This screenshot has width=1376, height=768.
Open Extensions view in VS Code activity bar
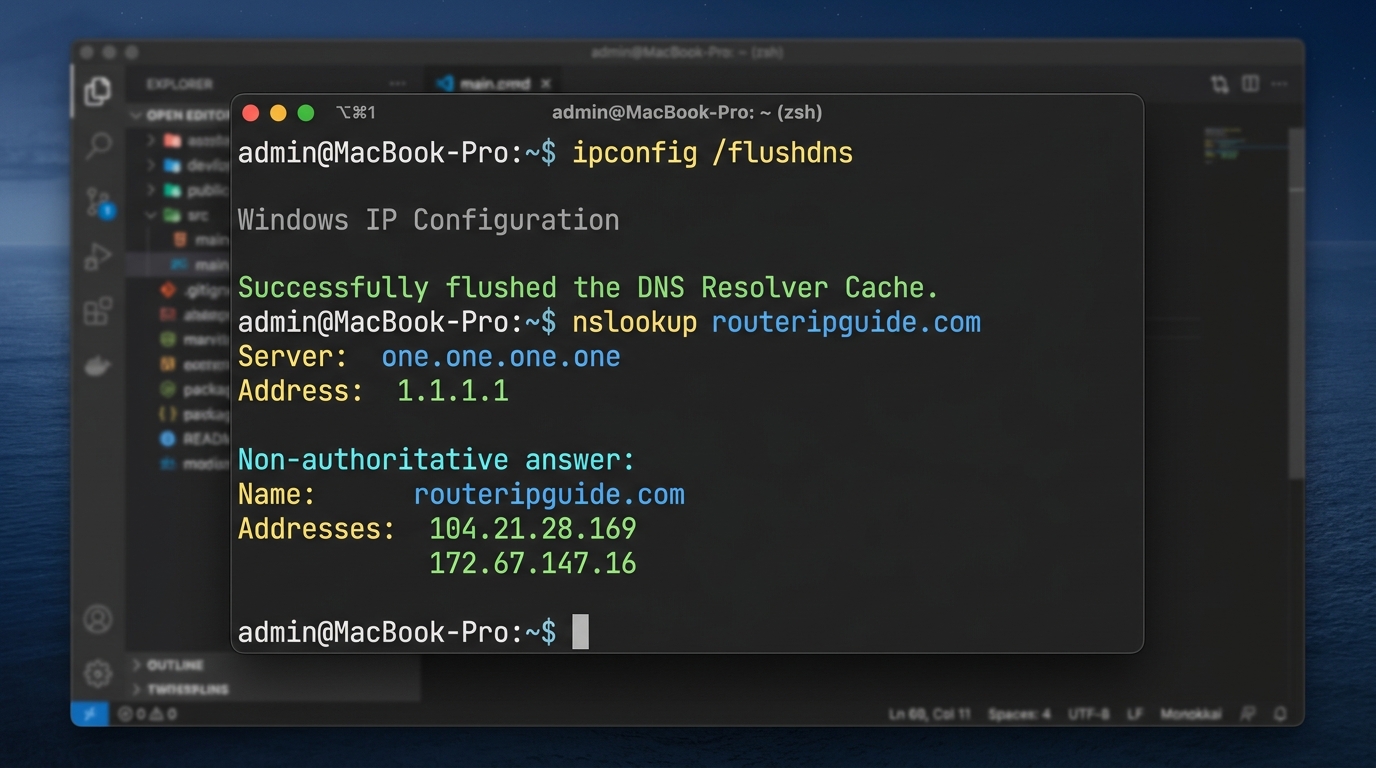(98, 311)
